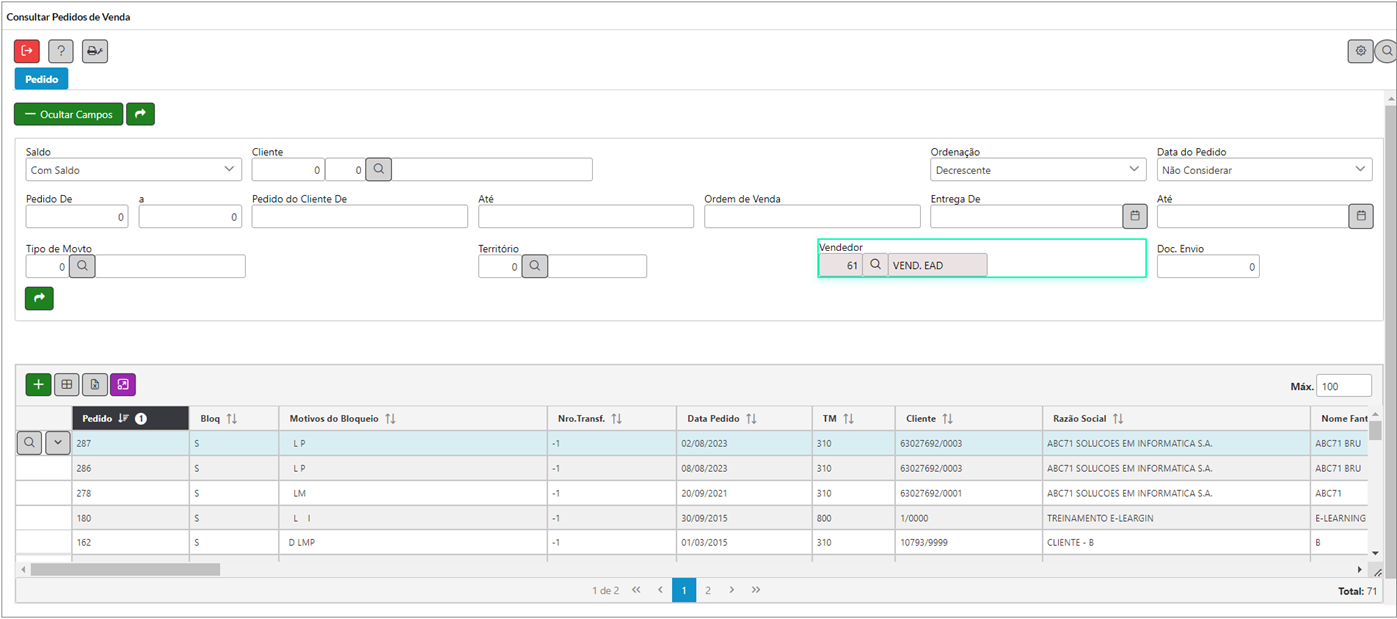Open the Cliente lookup magnifier

tap(378, 169)
